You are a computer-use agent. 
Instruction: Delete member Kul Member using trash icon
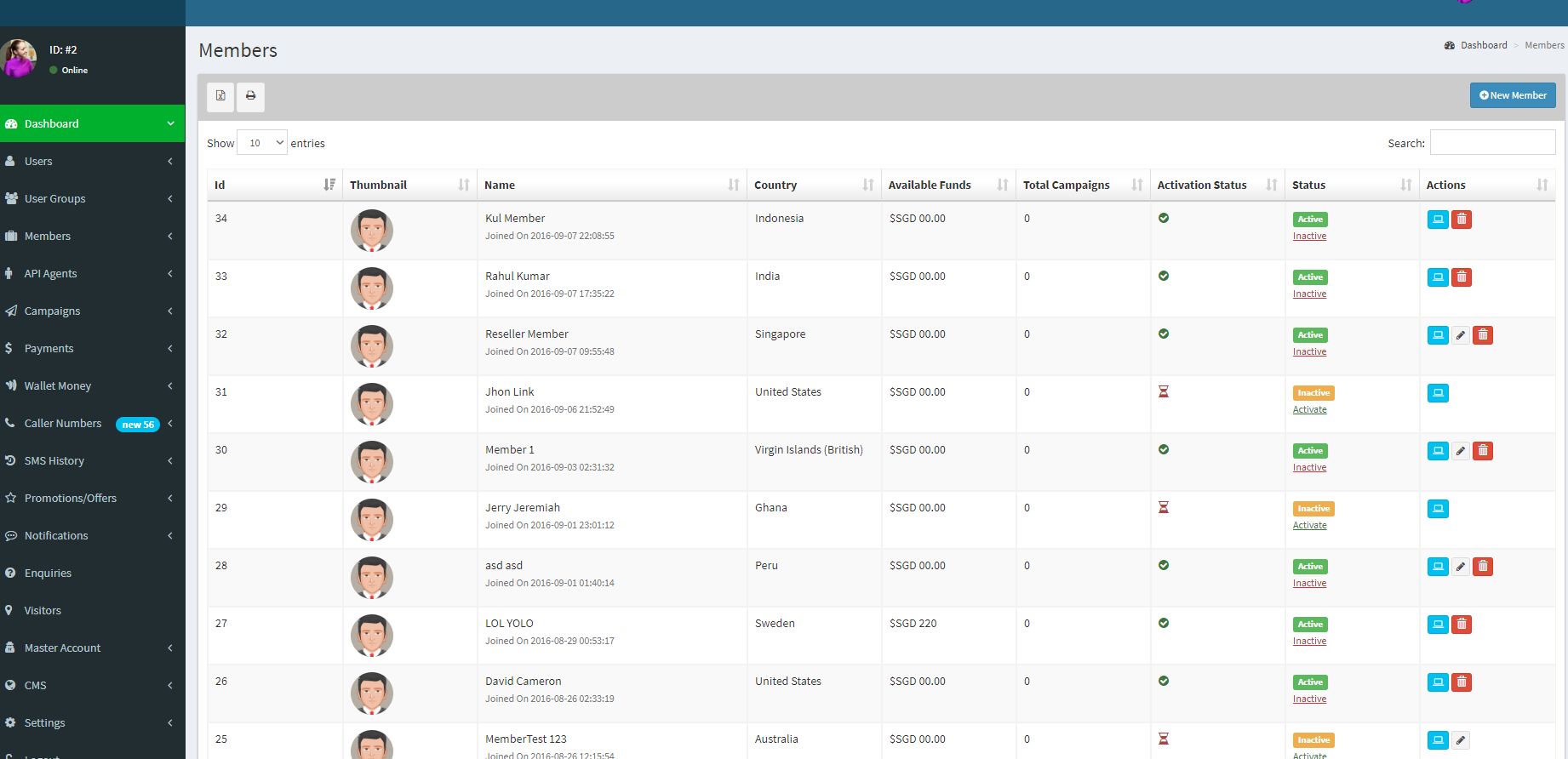1461,220
